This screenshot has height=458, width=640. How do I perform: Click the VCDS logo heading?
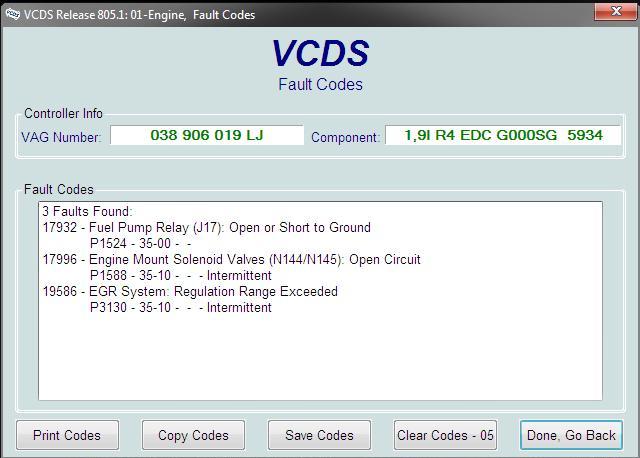(x=320, y=53)
